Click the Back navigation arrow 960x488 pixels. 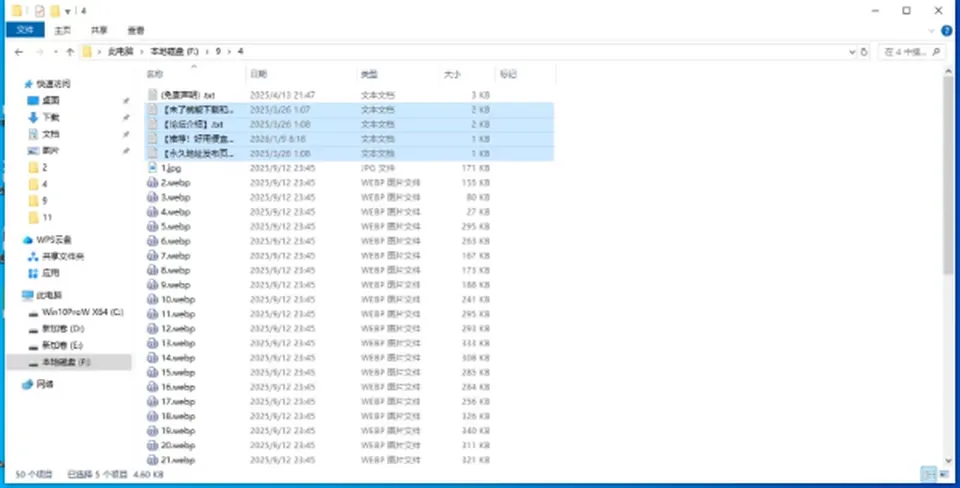(19, 52)
